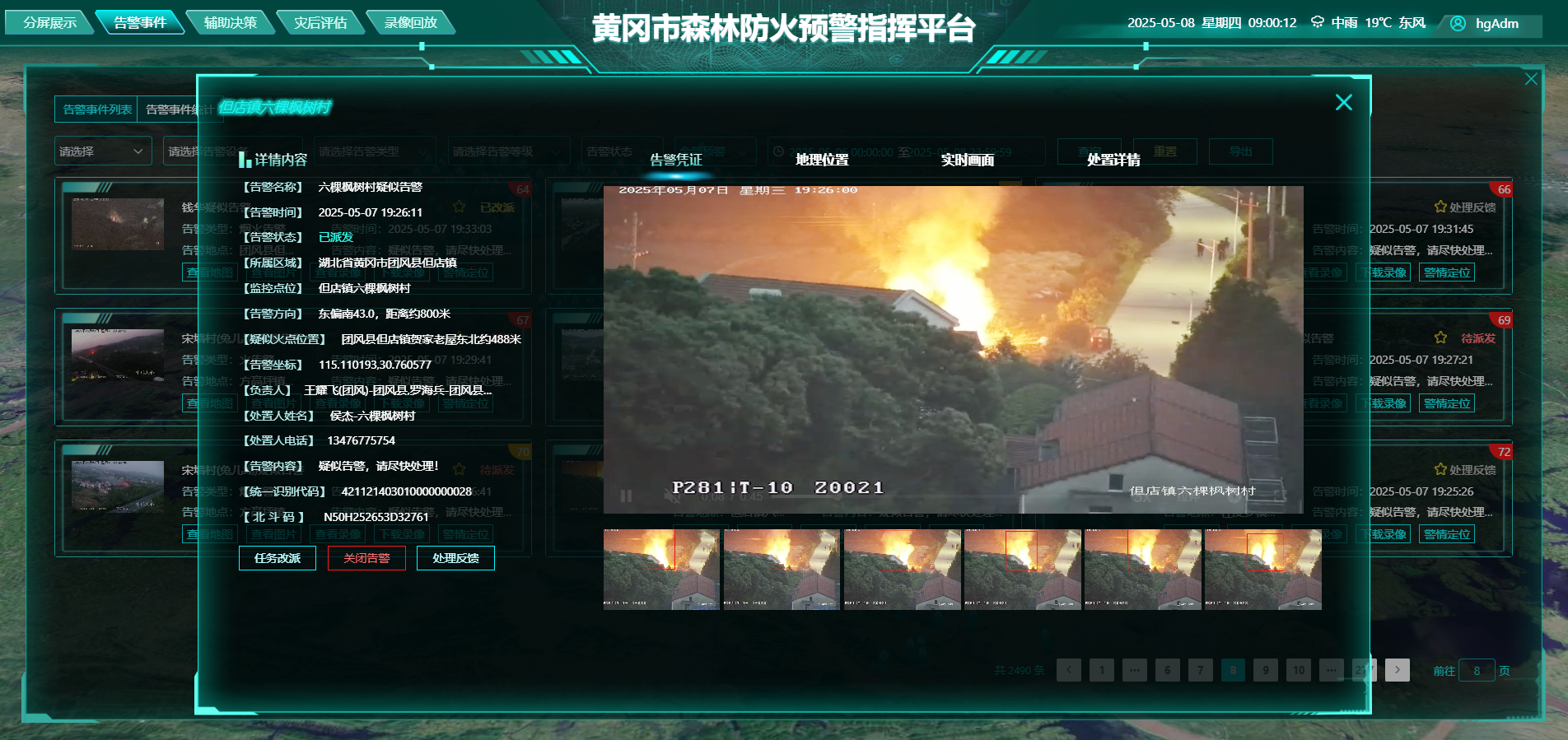1568x740 pixels.
Task: Click the header date 2025-05-08
Action: pos(1160,23)
